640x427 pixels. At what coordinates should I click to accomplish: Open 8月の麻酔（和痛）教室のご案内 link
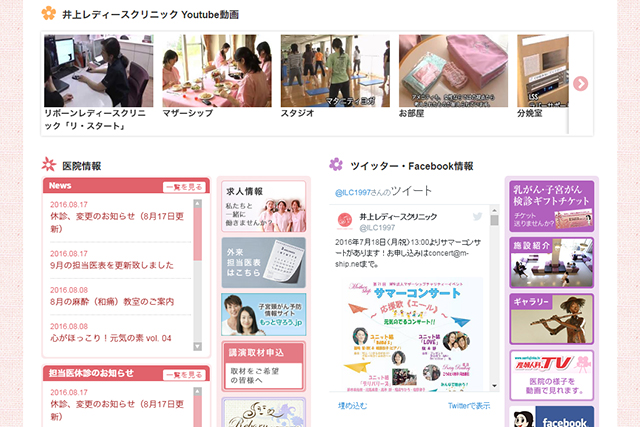[x=111, y=302]
